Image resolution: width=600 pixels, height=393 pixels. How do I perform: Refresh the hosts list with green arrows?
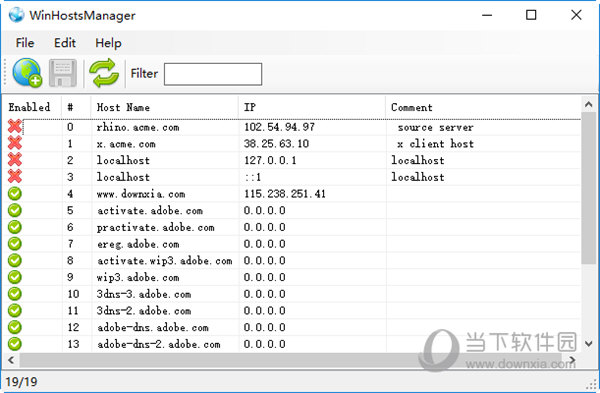(104, 73)
